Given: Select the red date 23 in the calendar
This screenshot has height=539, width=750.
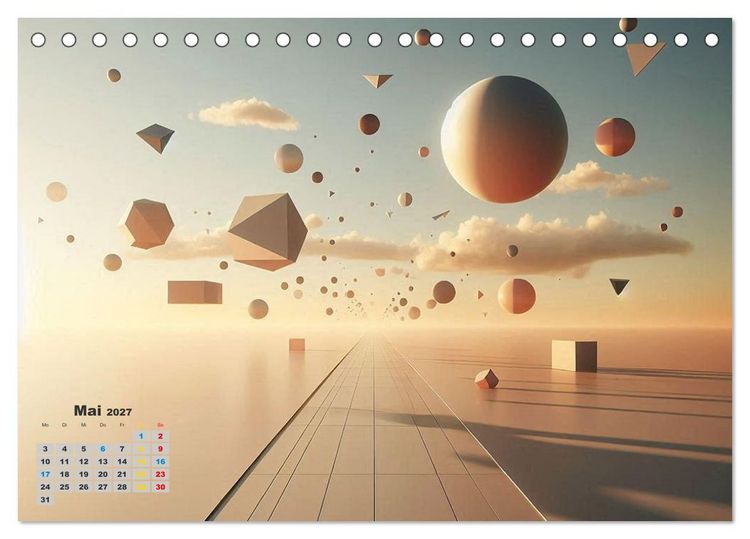Looking at the screenshot, I should click(x=160, y=474).
